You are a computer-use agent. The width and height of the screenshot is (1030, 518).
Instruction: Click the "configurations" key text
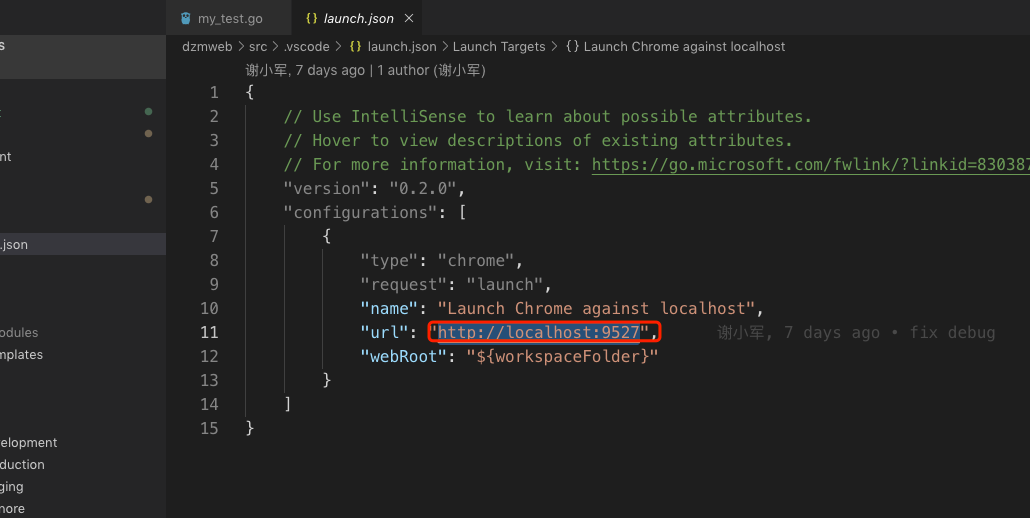click(x=361, y=212)
